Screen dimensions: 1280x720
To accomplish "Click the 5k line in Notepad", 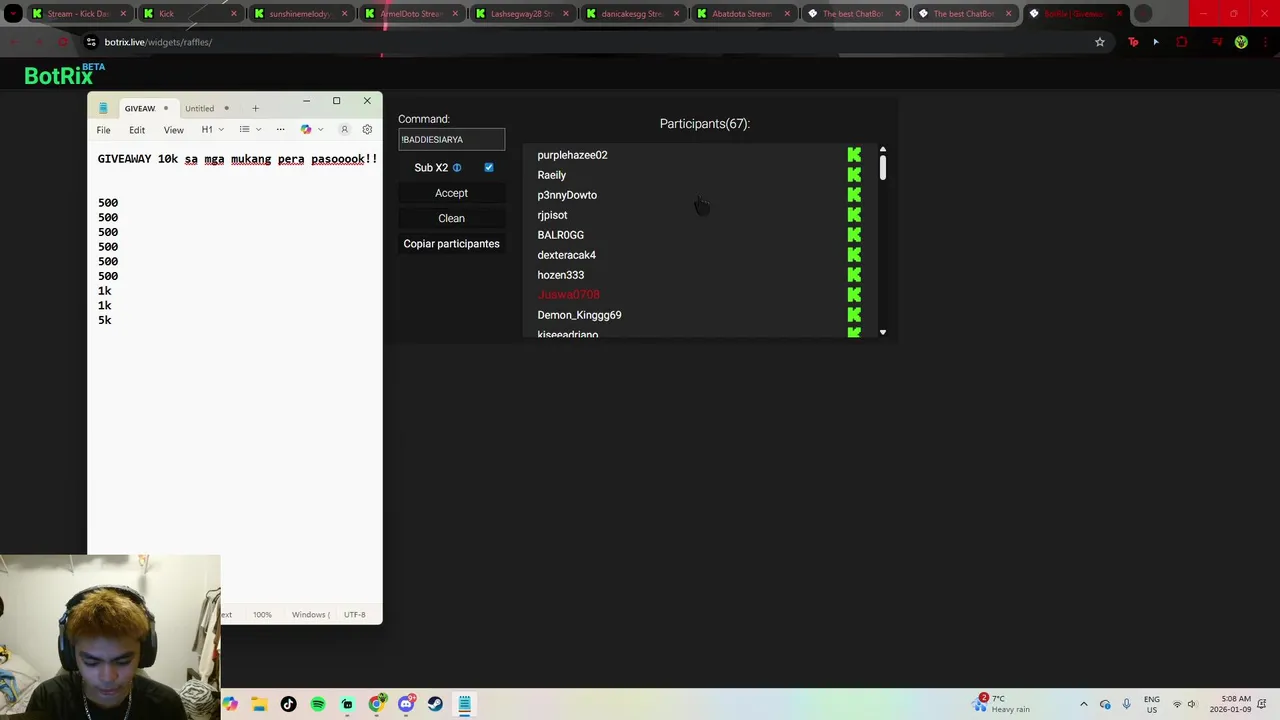I will 105,320.
